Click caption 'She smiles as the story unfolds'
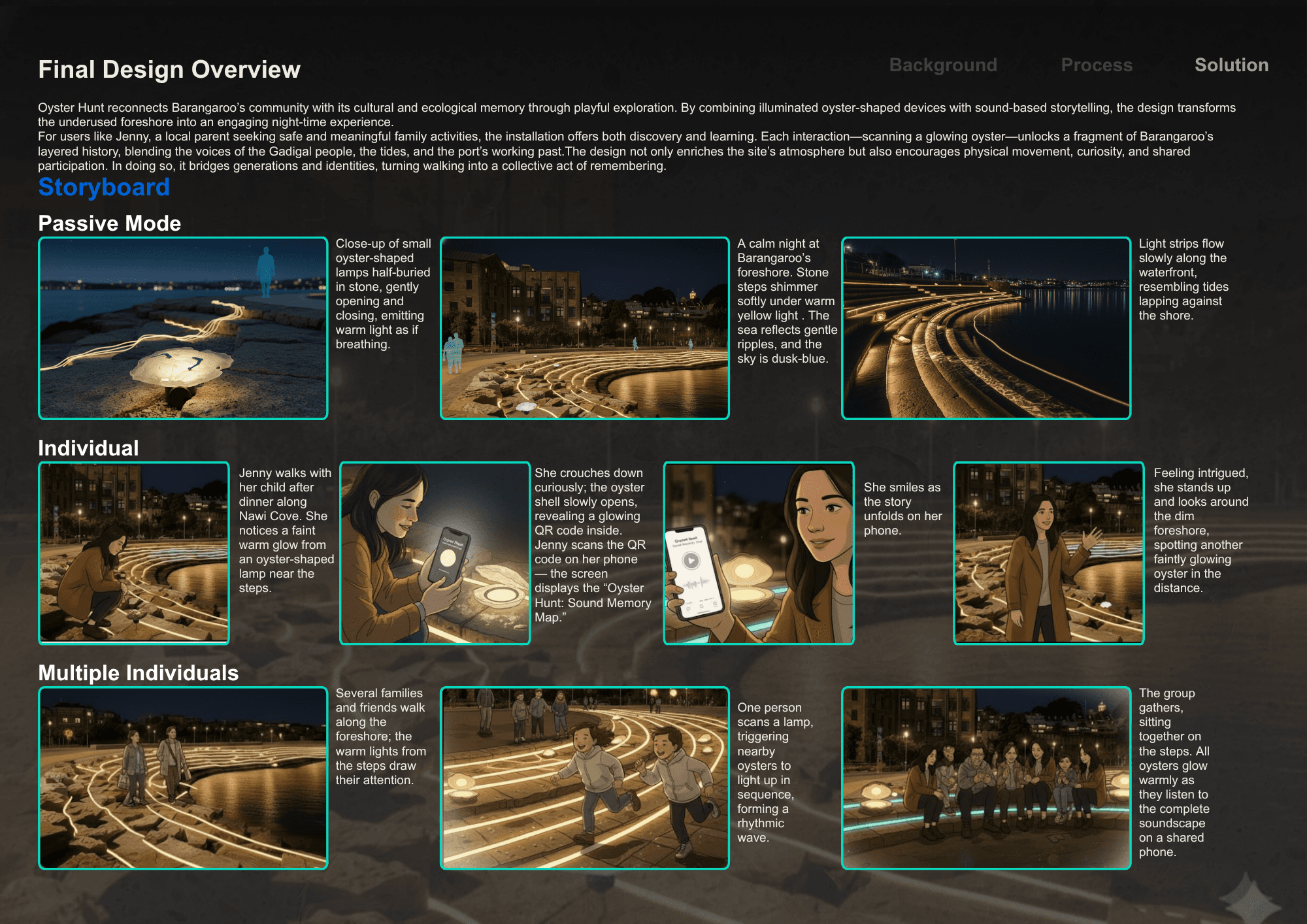The width and height of the screenshot is (1307, 924). 902,509
